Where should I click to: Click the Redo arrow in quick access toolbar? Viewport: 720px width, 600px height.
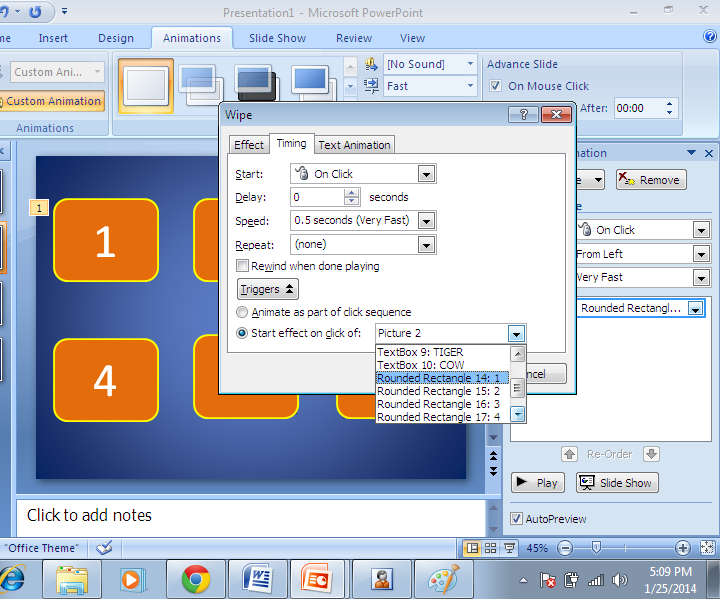click(x=35, y=11)
